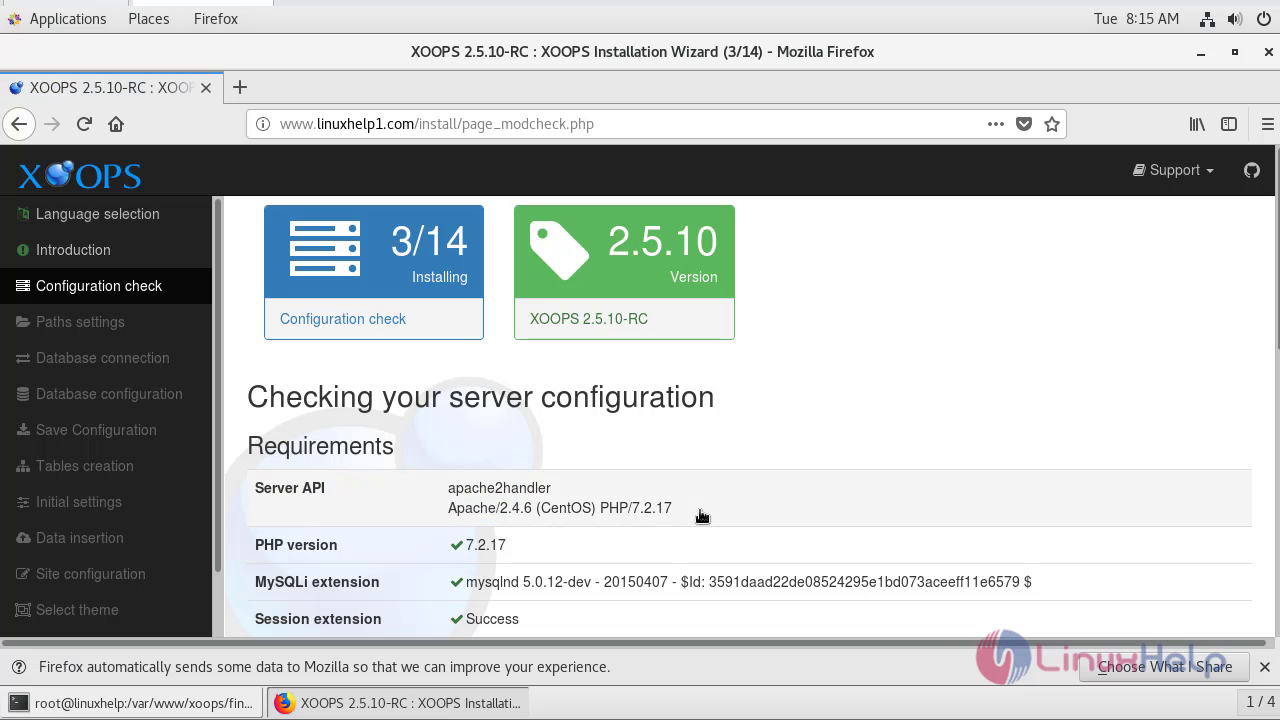Open a new browser tab
1280x720 pixels.
pos(239,87)
